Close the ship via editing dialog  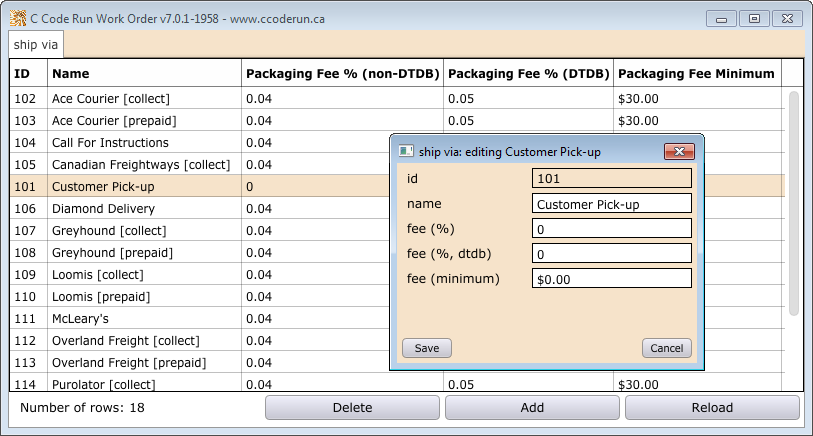point(679,151)
